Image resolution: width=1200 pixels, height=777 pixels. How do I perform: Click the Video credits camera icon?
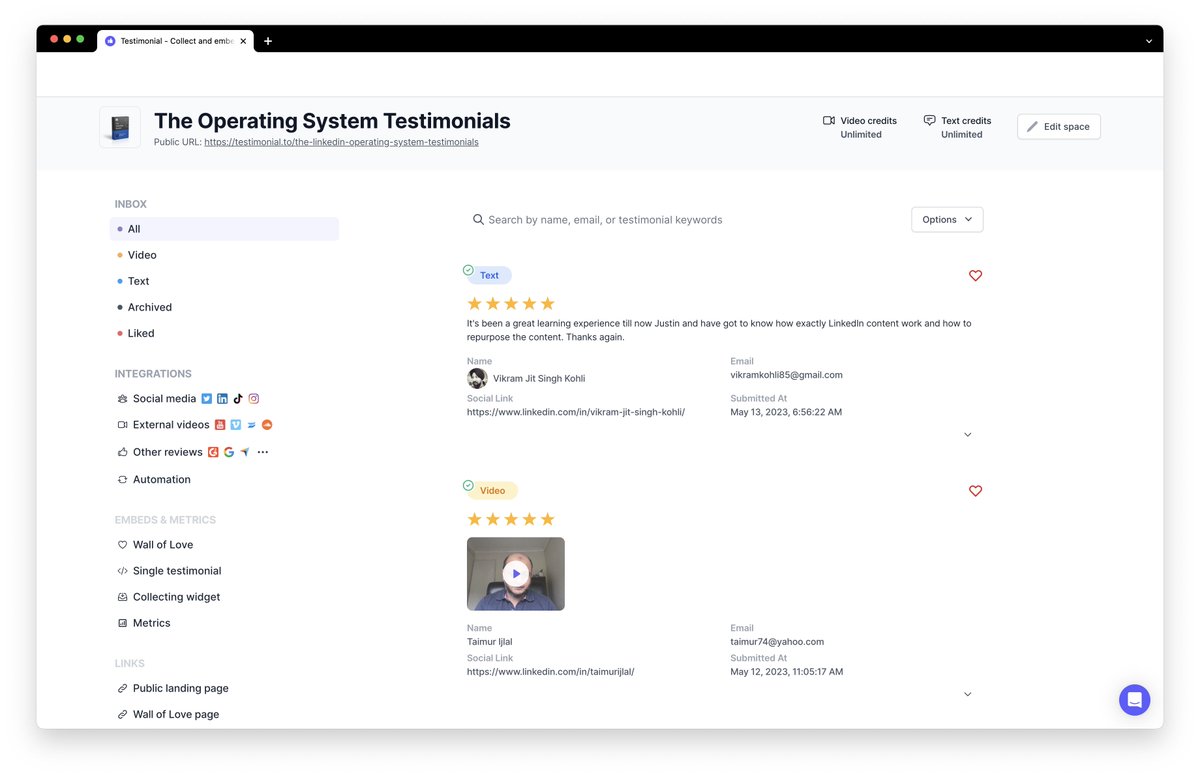coord(829,120)
